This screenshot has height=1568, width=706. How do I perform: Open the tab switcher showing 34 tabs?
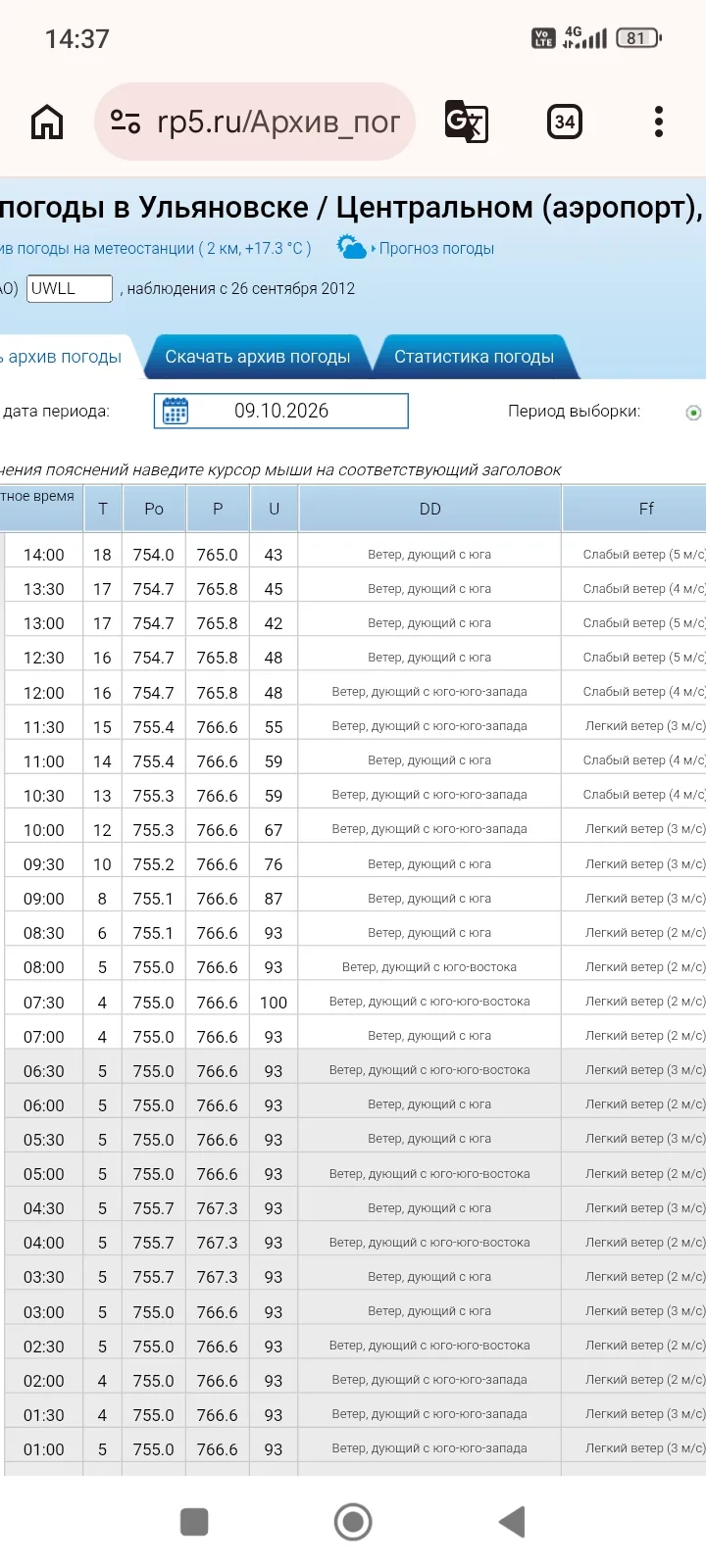[x=565, y=122]
